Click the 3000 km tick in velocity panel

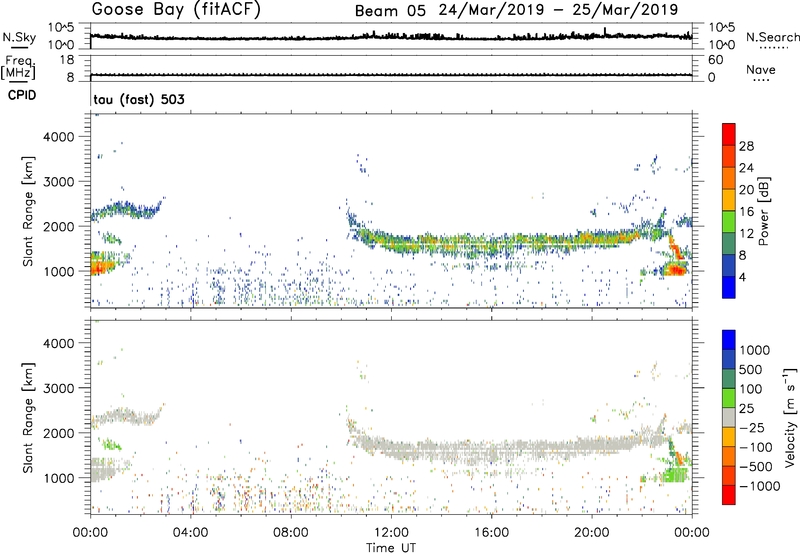(58, 388)
